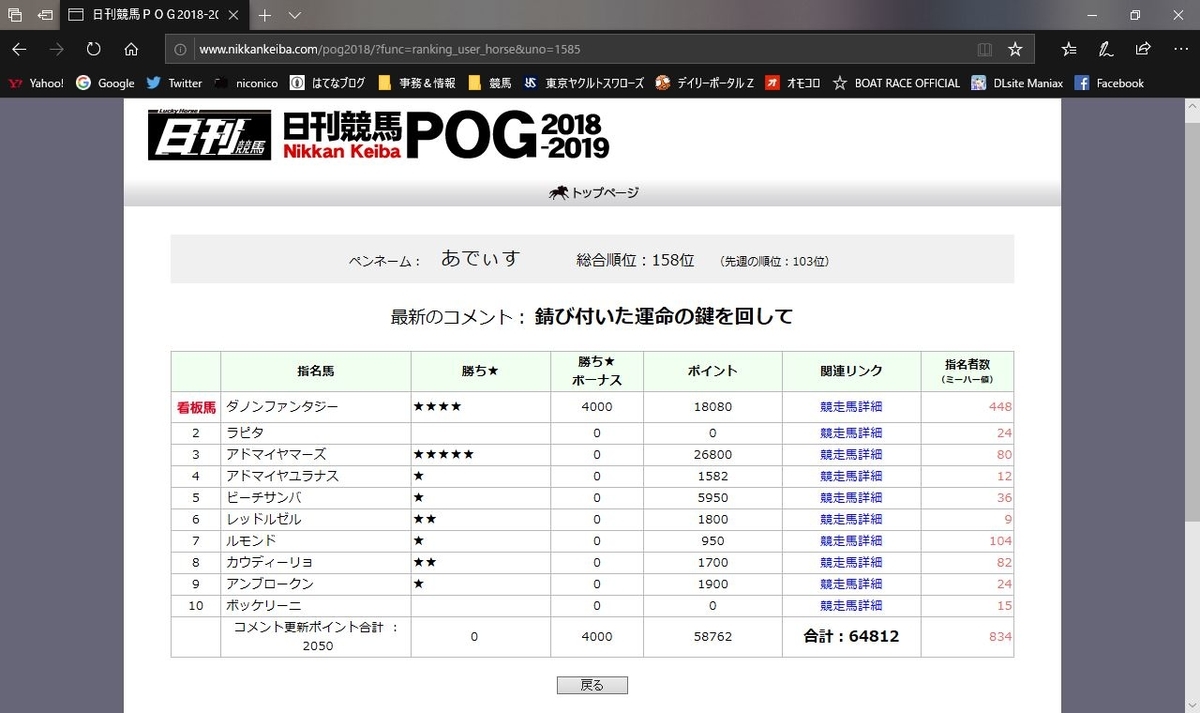1200x713 pixels.
Task: Open the reading view book icon
Action: point(985,49)
